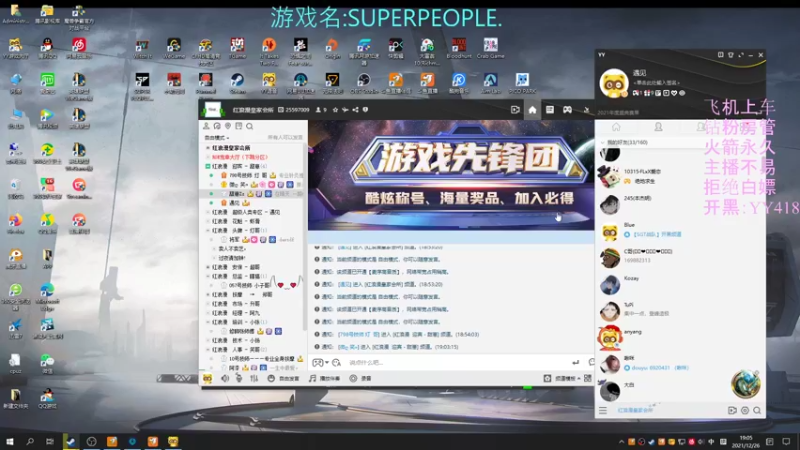The height and width of the screenshot is (450, 800).
Task: Click the share icon in channel title bar
Action: 355,110
